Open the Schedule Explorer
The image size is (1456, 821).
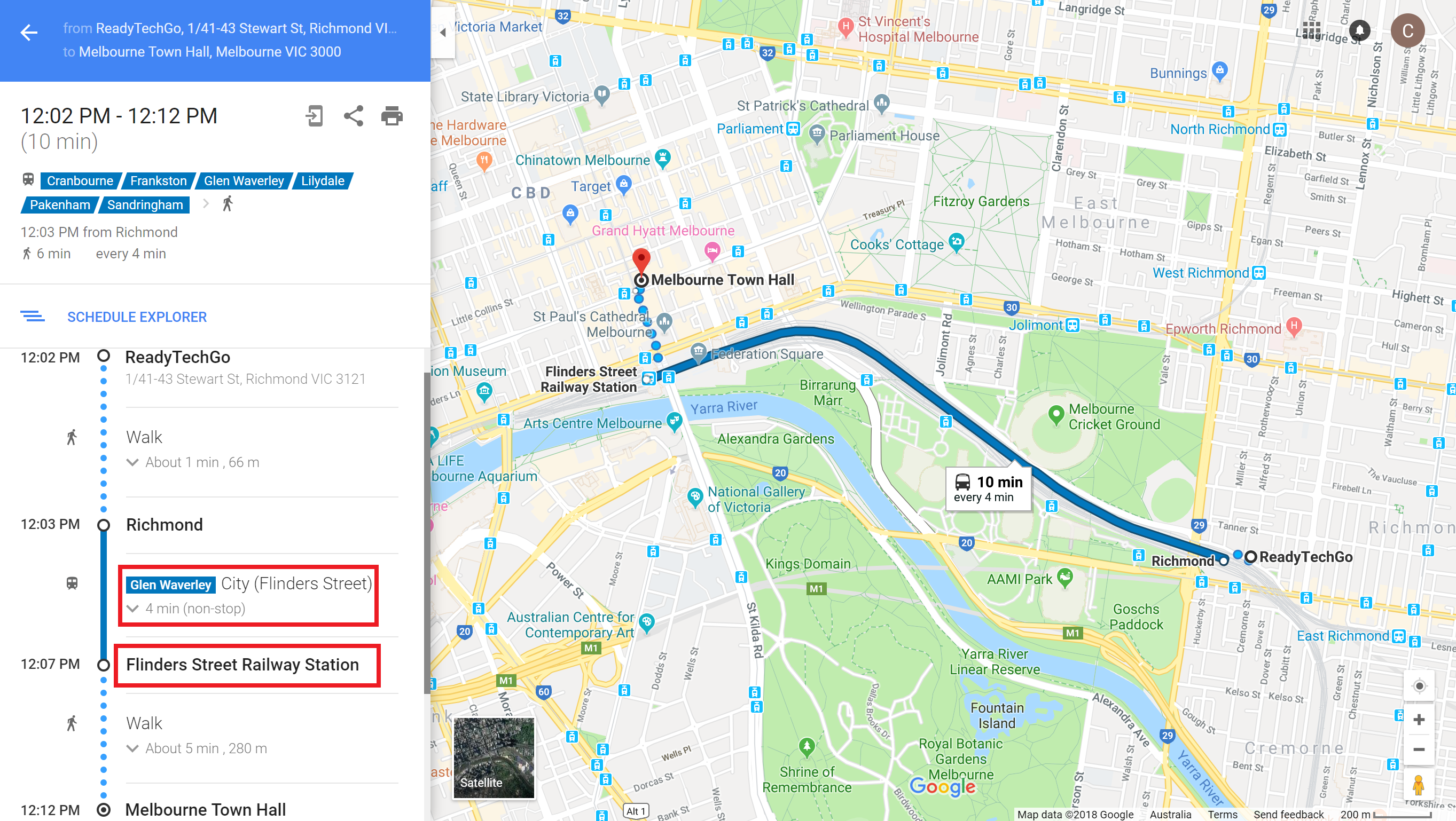click(137, 317)
